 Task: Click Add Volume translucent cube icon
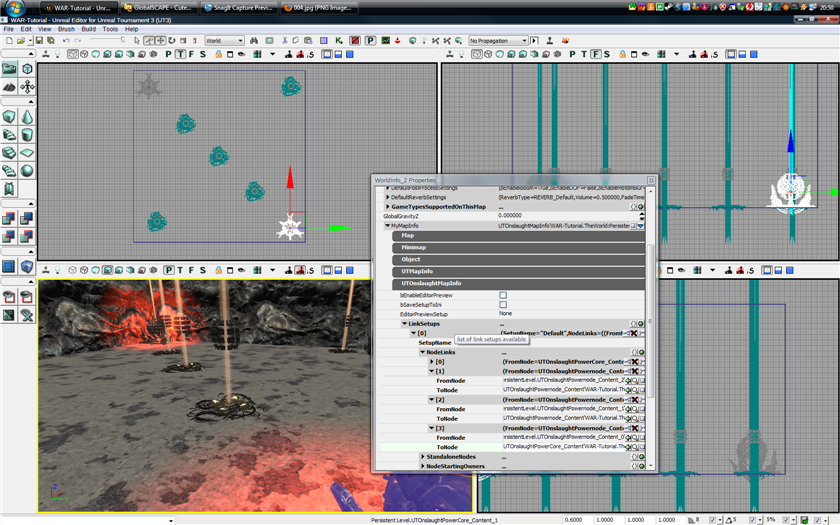[27, 266]
